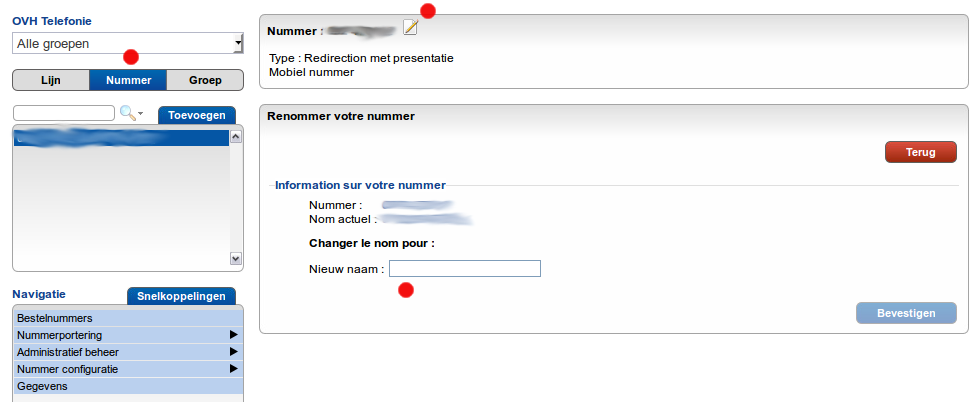Select the Nummer view toggle
The height and width of the screenshot is (402, 979).
coord(128,80)
